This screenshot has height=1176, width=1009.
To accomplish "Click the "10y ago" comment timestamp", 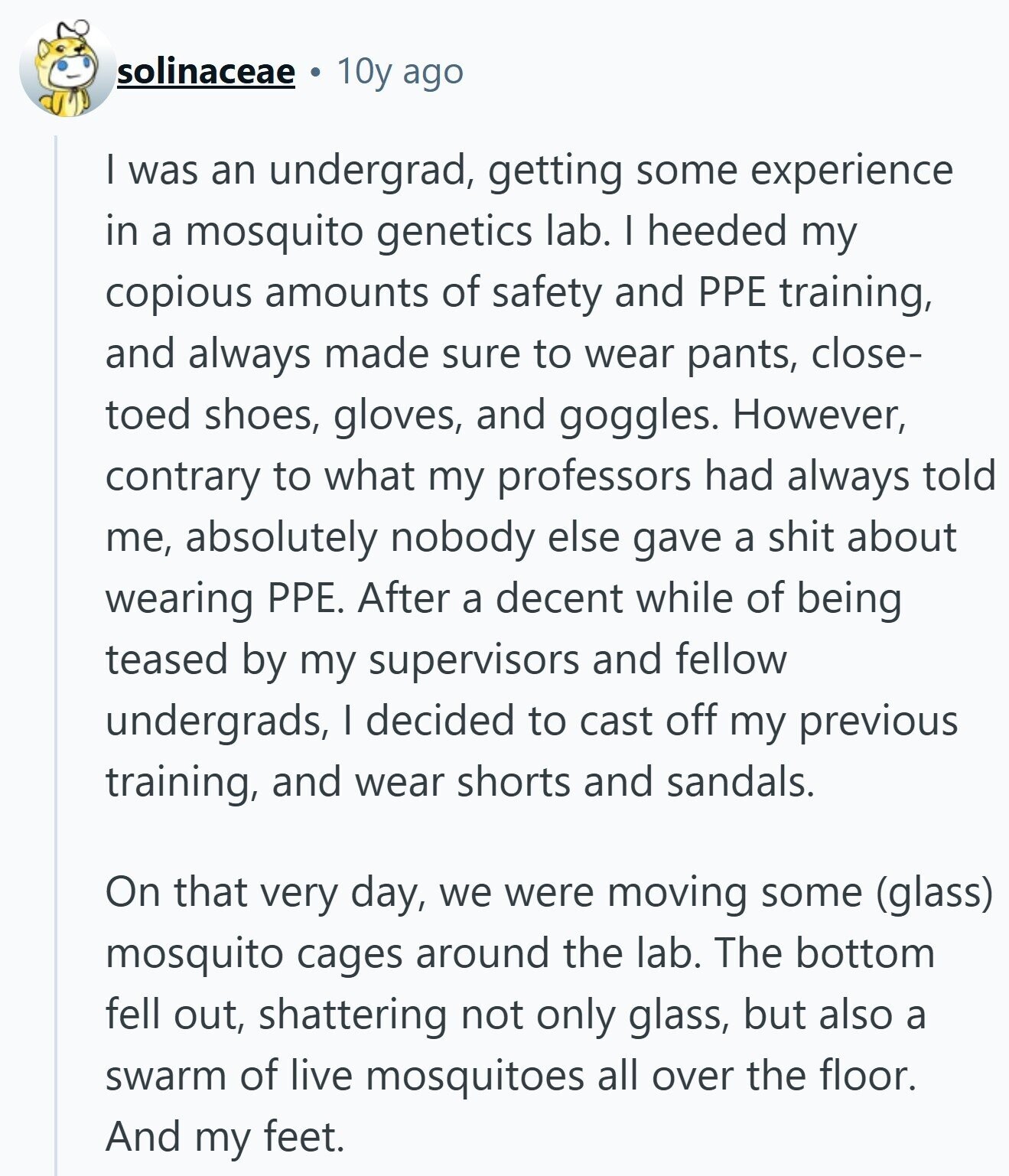I will 399,72.
